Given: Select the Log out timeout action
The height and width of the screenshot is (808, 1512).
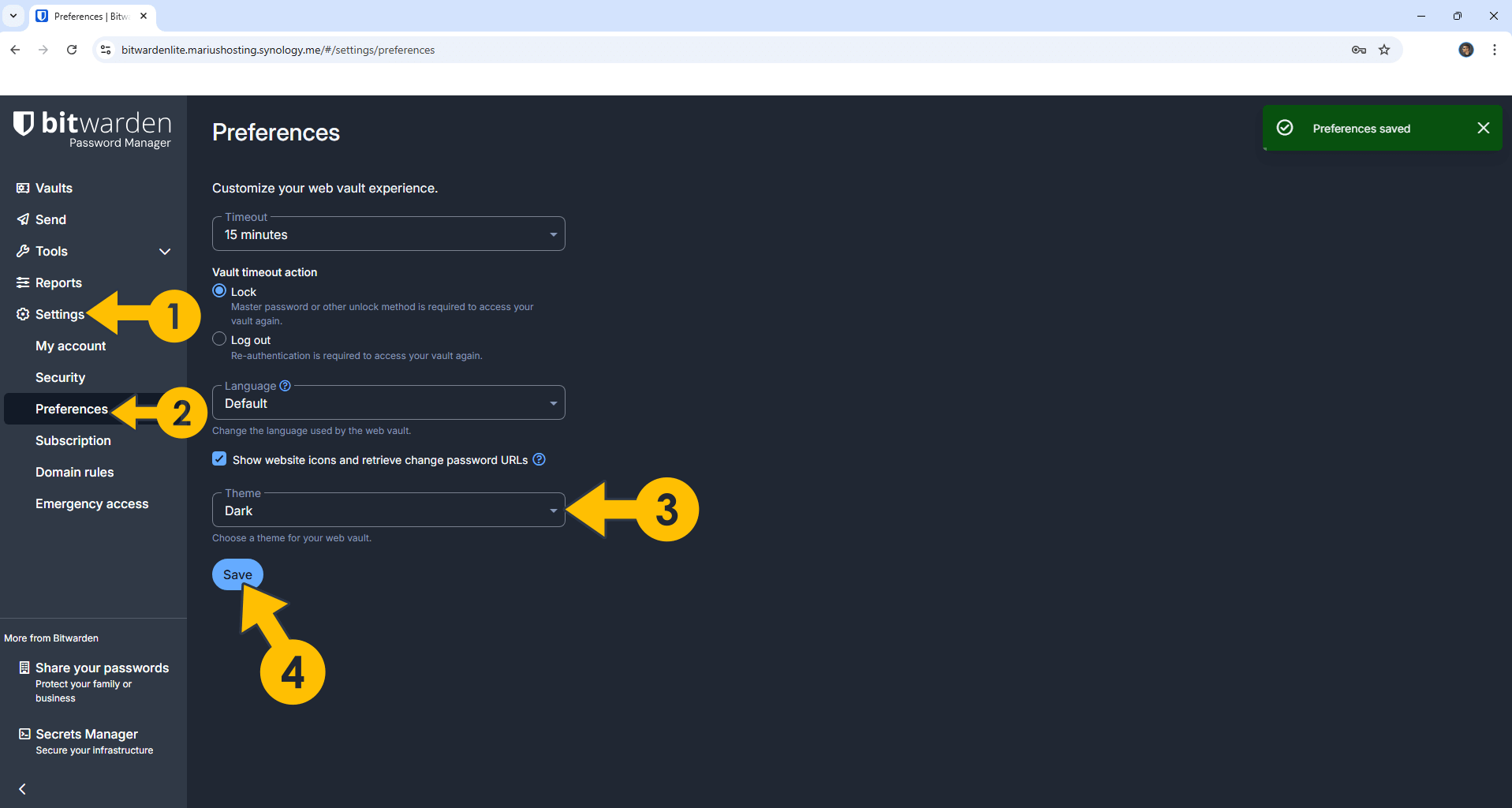Looking at the screenshot, I should [x=218, y=339].
